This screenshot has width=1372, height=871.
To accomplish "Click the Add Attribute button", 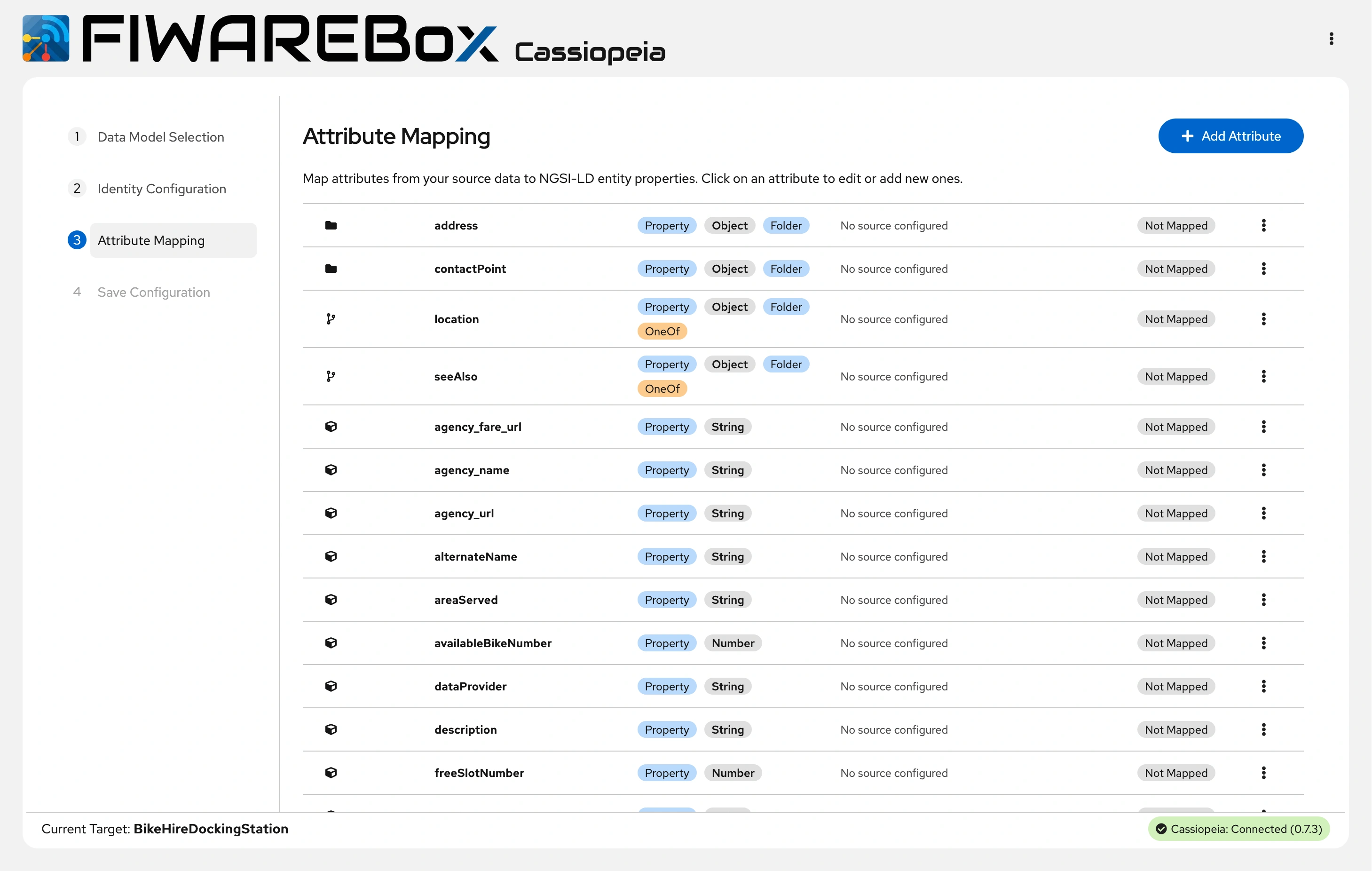I will [1230, 135].
